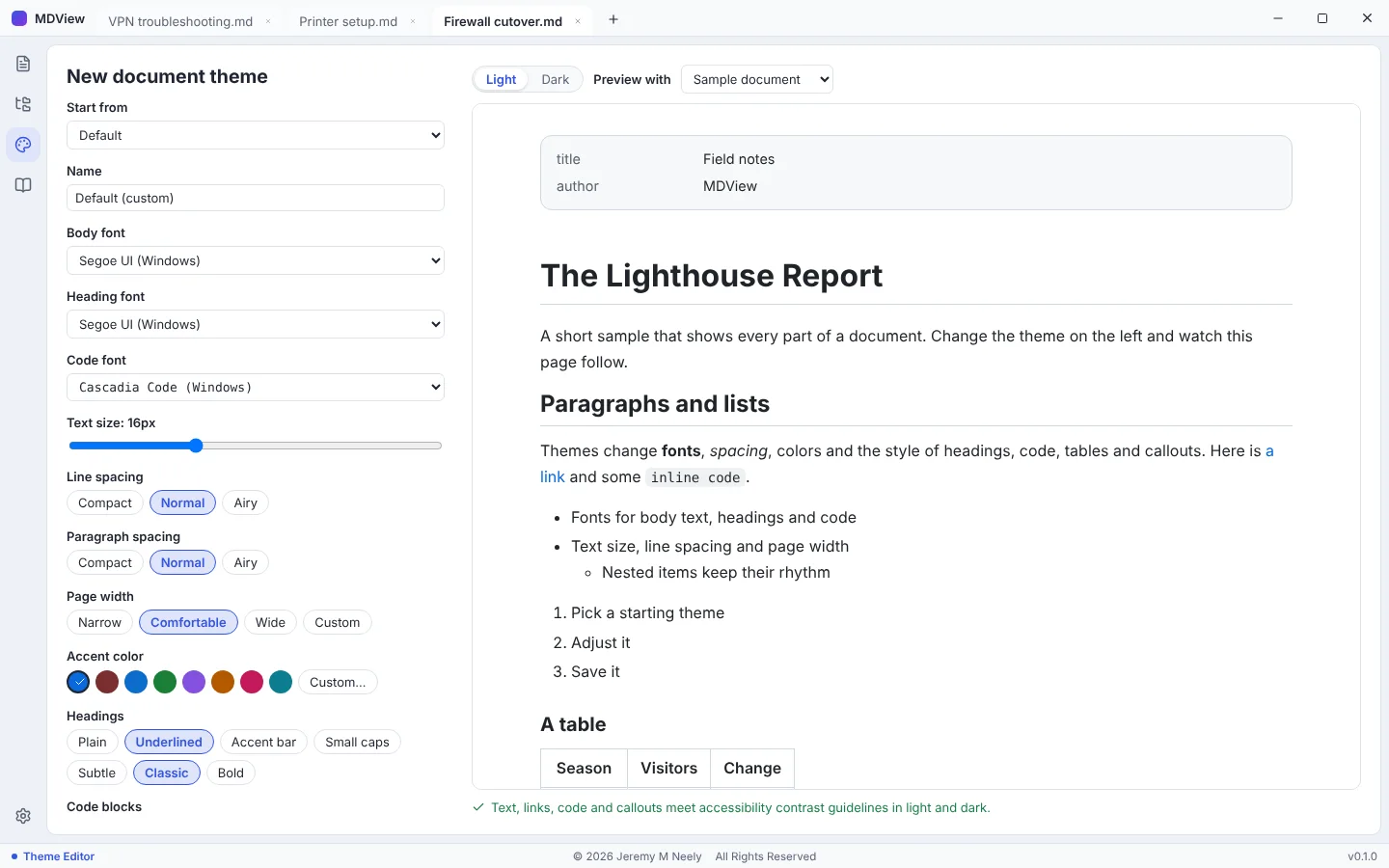Set headings weight to Classic
The height and width of the screenshot is (868, 1389).
[167, 773]
